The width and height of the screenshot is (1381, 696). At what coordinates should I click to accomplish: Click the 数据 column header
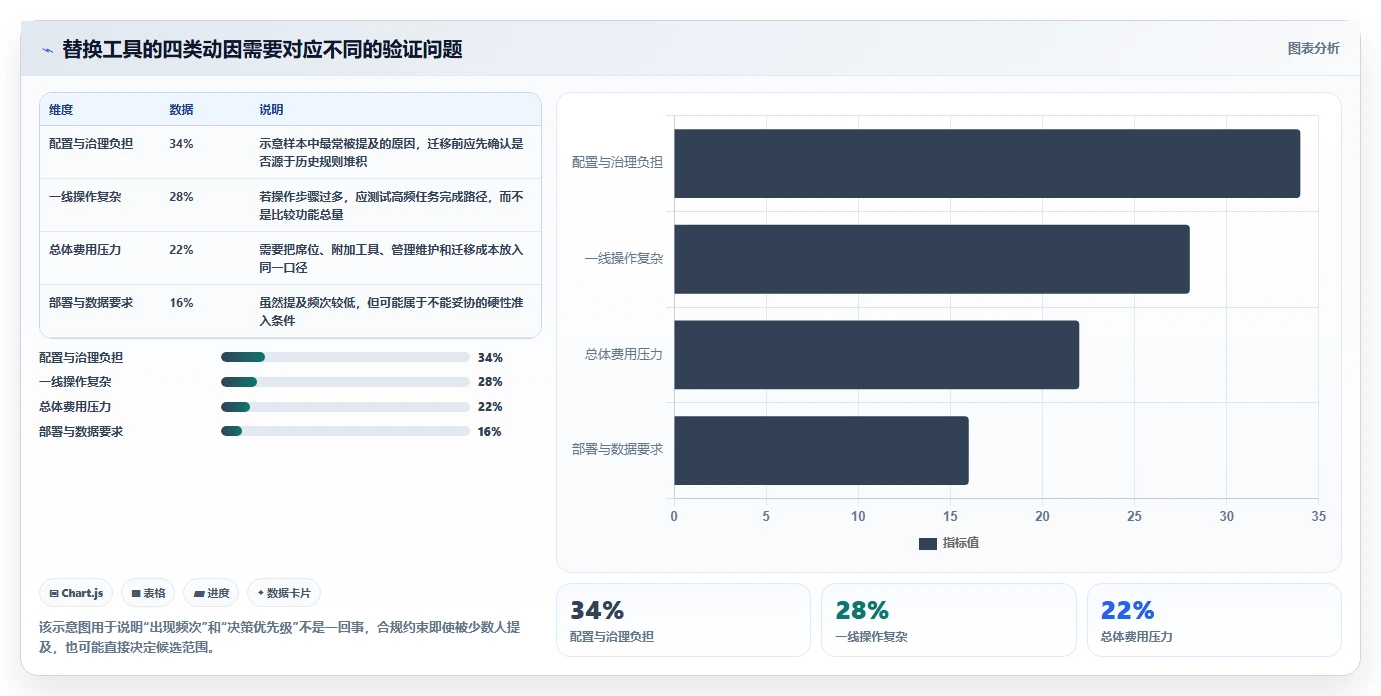[x=181, y=110]
